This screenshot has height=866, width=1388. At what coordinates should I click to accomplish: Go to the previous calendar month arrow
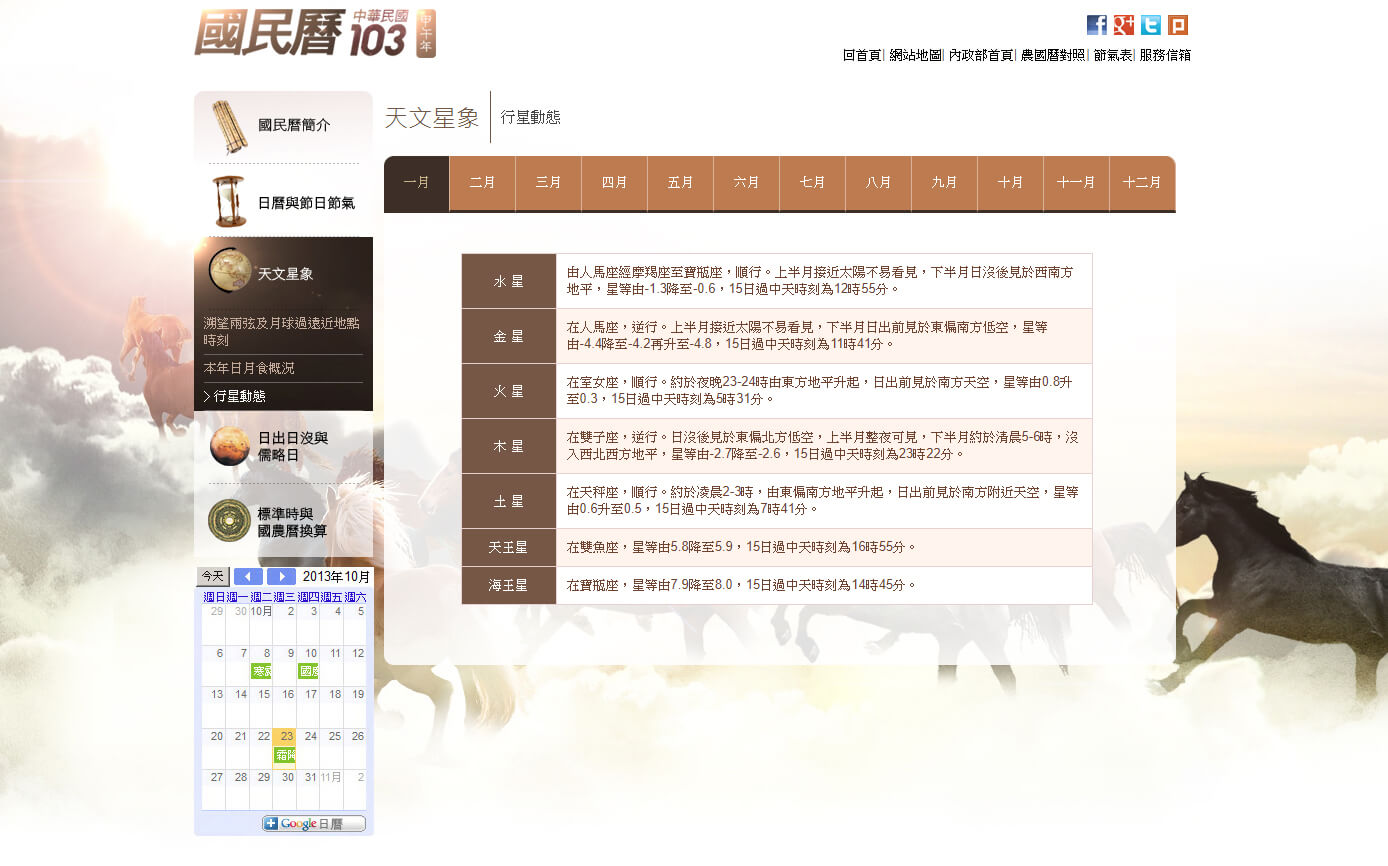[248, 577]
